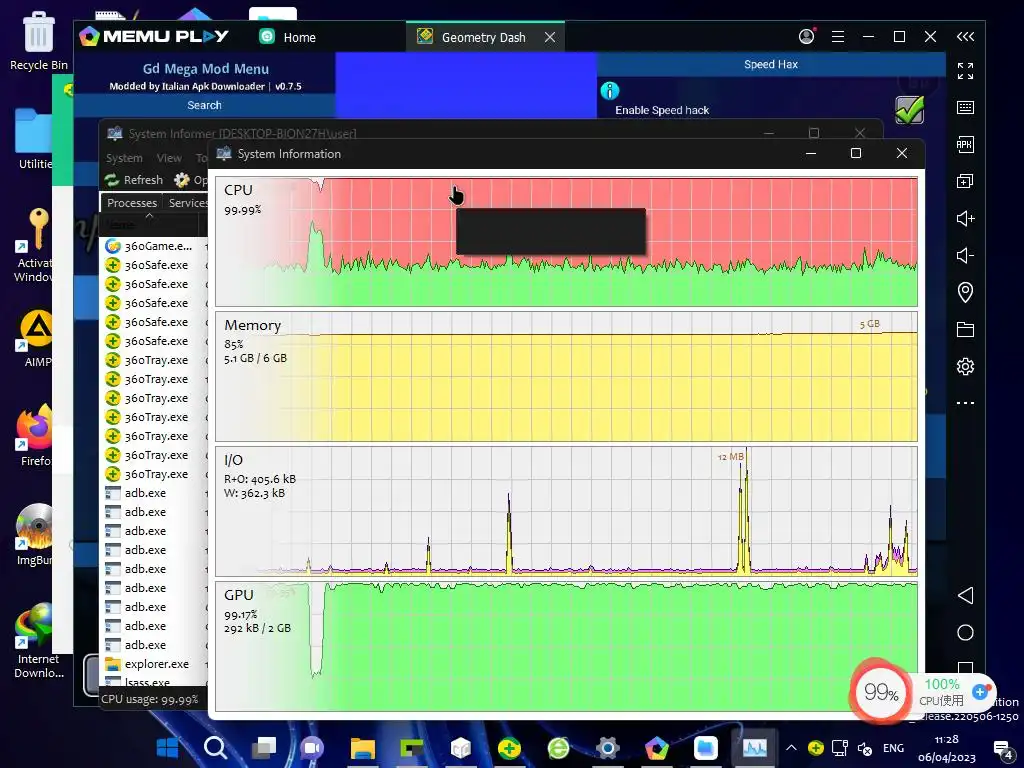Open taskbar Search magnifier
Screen dimensions: 1024x768
coord(216,748)
